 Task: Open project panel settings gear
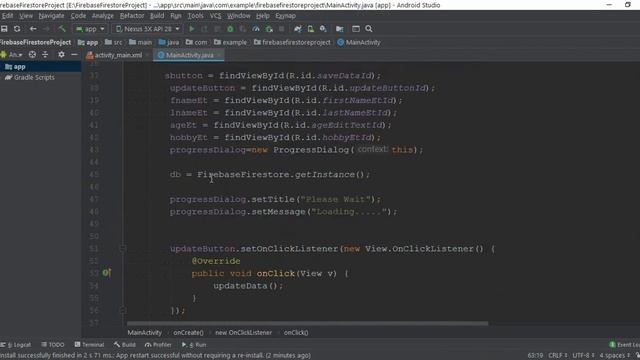61,55
